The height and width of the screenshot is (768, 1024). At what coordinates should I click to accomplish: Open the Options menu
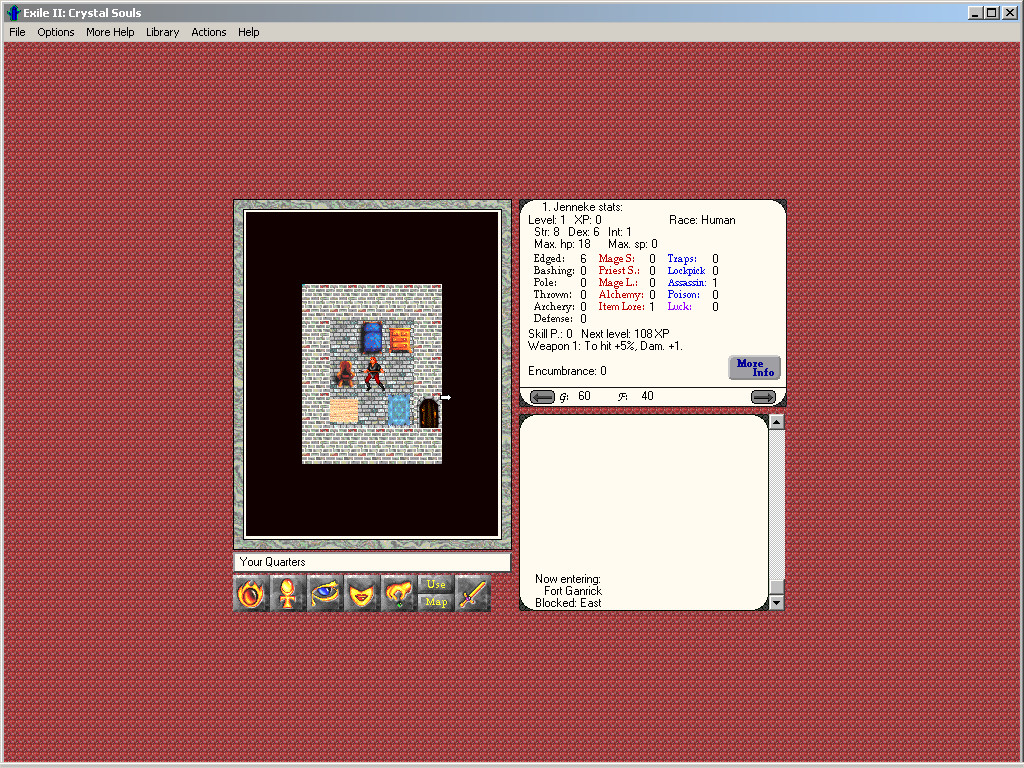(56, 32)
